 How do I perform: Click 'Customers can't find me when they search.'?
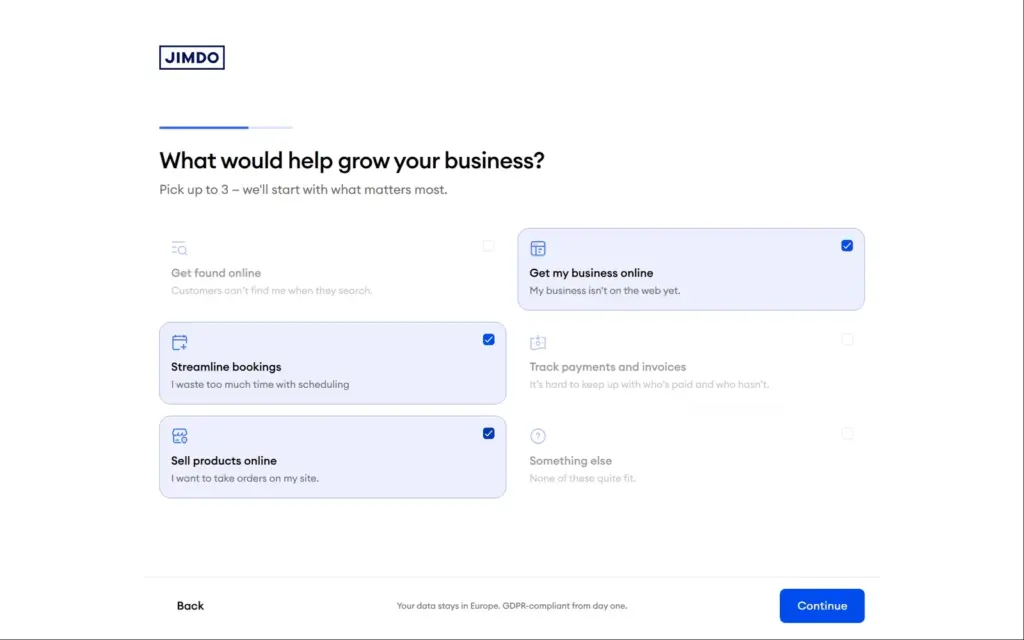pos(272,291)
